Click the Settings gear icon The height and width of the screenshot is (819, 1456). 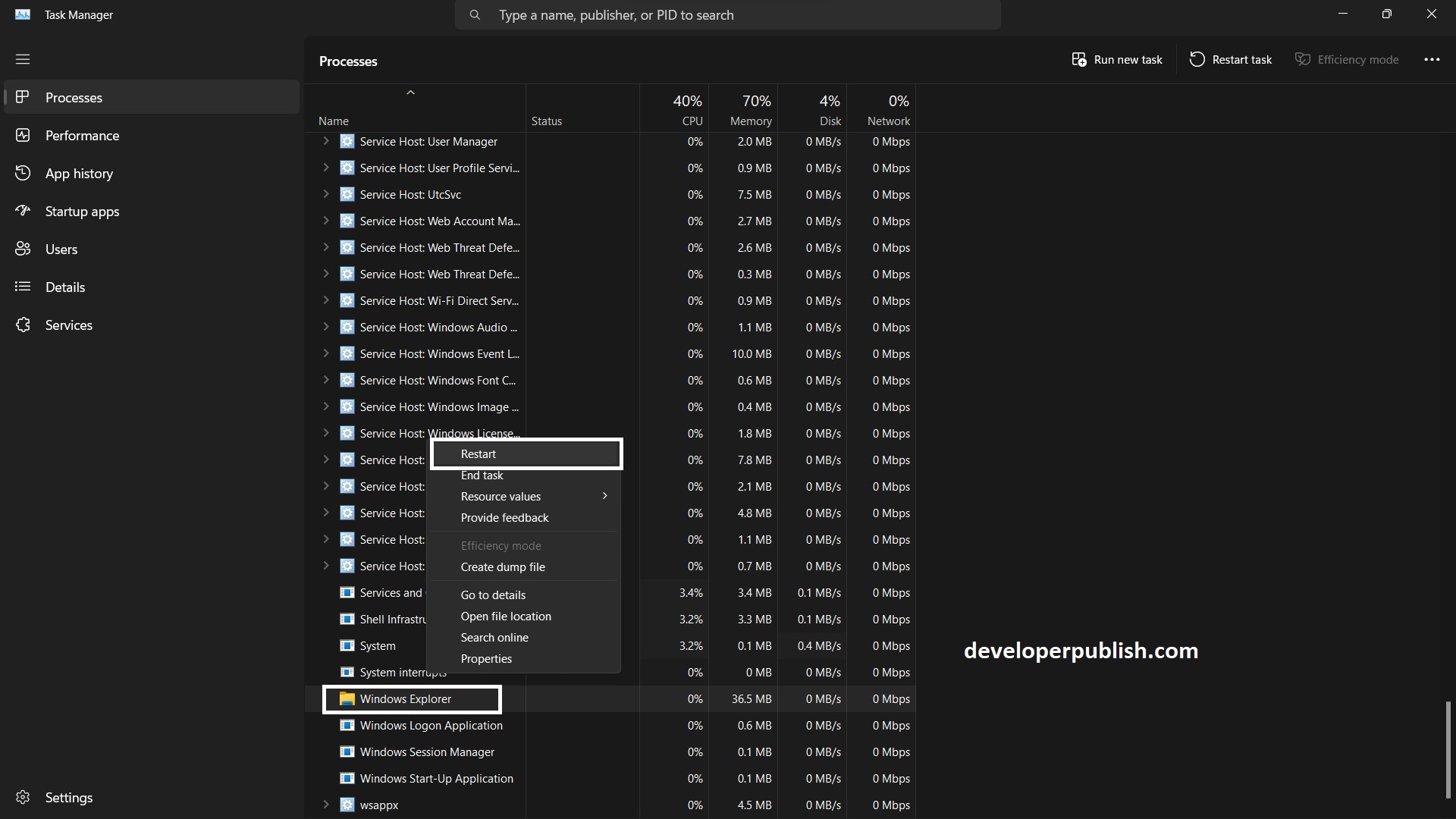[23, 798]
